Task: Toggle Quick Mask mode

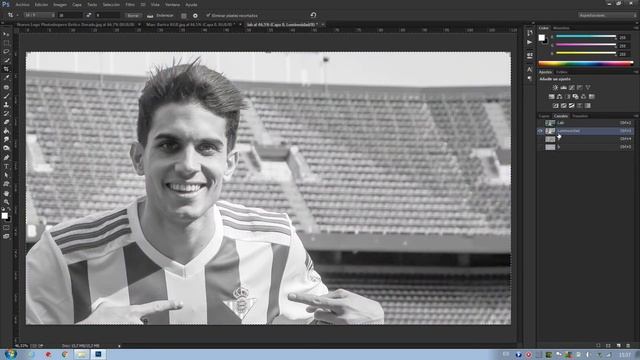Action: (x=6, y=228)
